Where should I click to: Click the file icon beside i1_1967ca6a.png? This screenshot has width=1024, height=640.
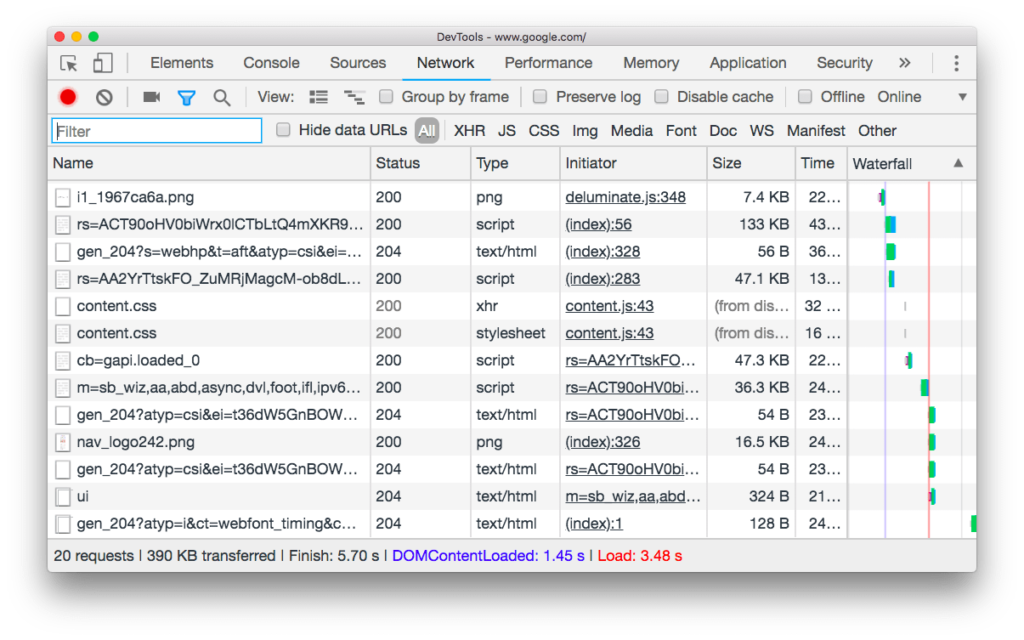(x=63, y=197)
